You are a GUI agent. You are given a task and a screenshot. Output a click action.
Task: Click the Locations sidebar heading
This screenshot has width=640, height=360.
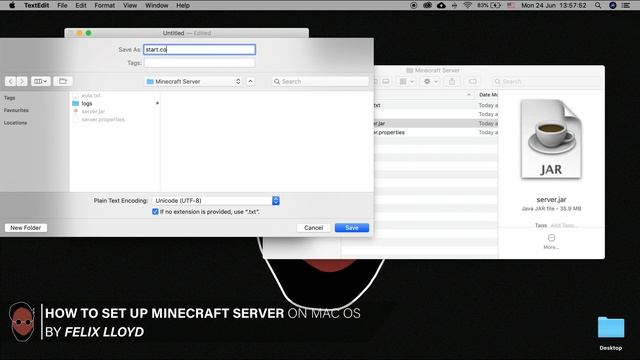[16, 122]
